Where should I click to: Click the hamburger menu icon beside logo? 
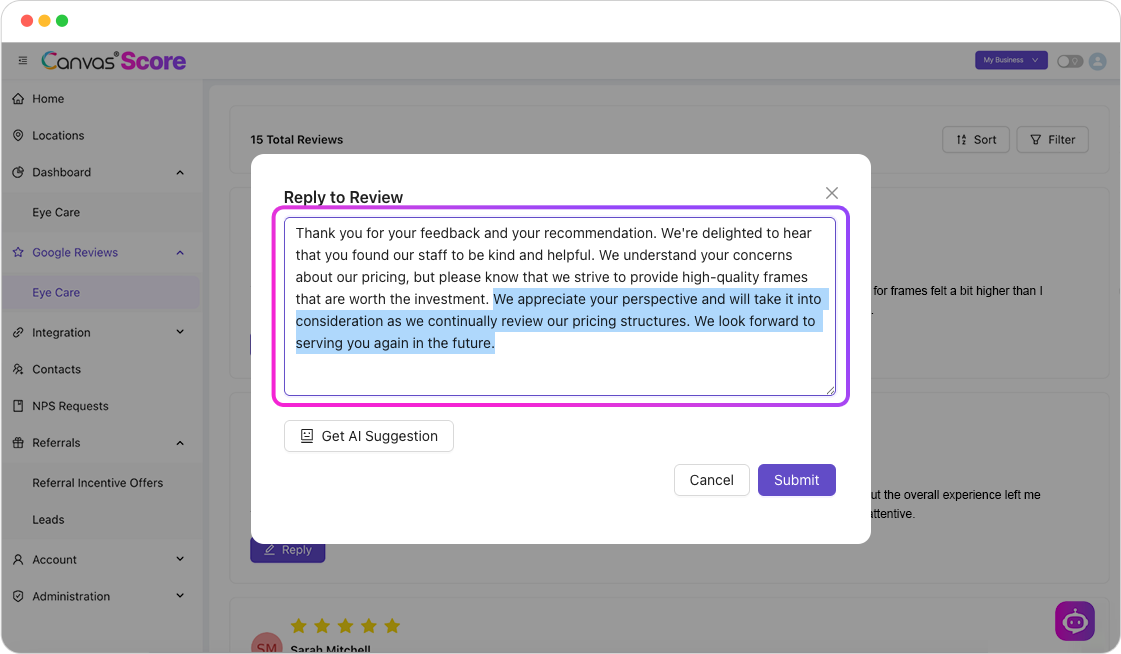tap(23, 61)
